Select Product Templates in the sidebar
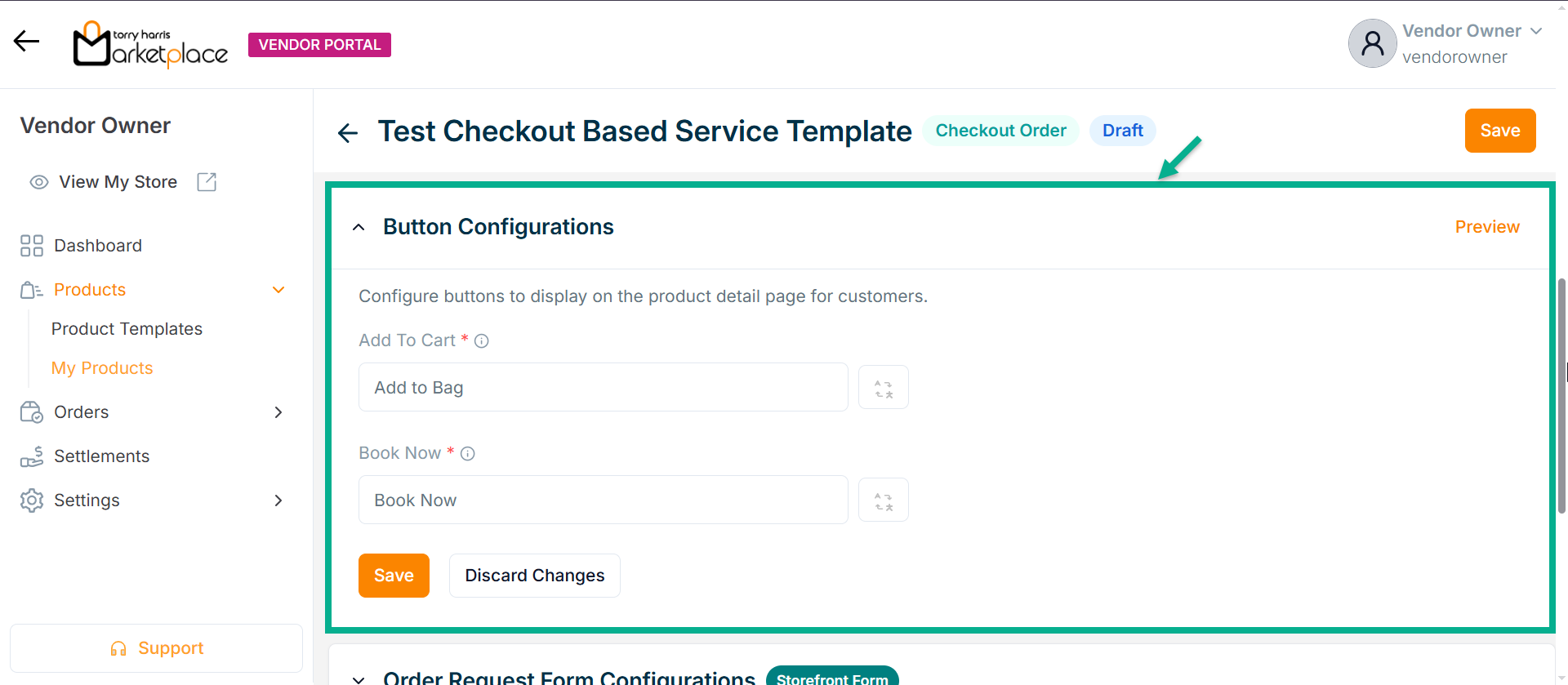Viewport: 1568px width, 685px height. click(x=127, y=329)
